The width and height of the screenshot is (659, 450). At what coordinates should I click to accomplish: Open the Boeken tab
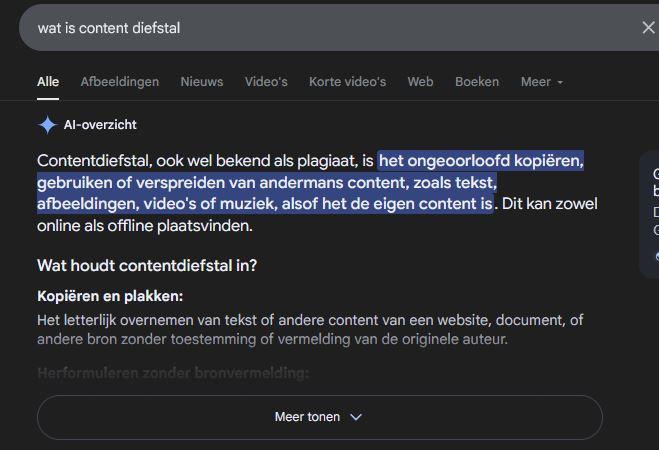tap(477, 82)
